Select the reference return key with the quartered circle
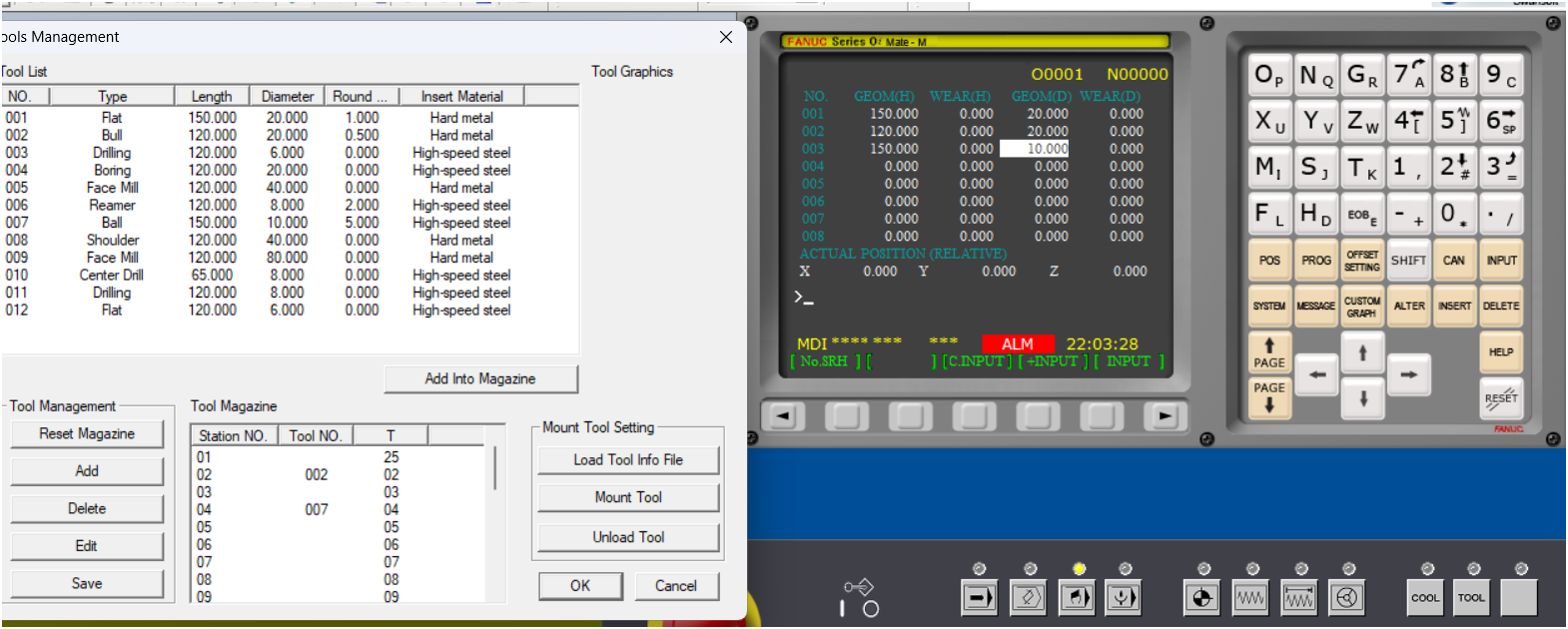Viewport: 1568px width, 629px height. [1202, 598]
